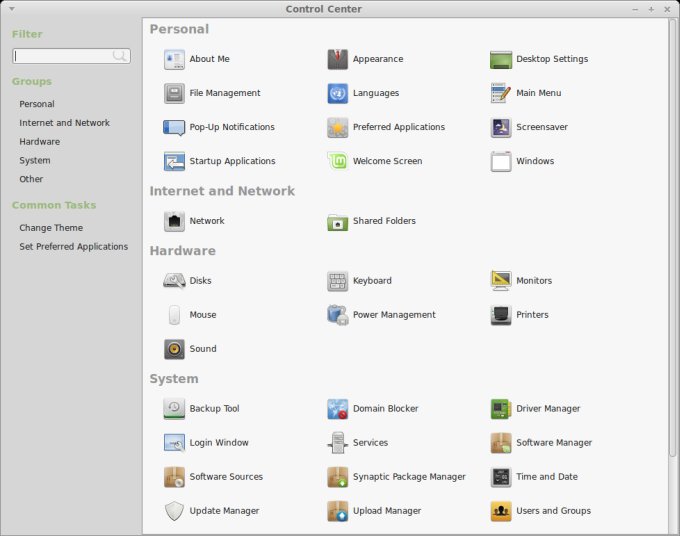Image resolution: width=680 pixels, height=536 pixels.
Task: Click the Filter search input field
Action: click(63, 56)
